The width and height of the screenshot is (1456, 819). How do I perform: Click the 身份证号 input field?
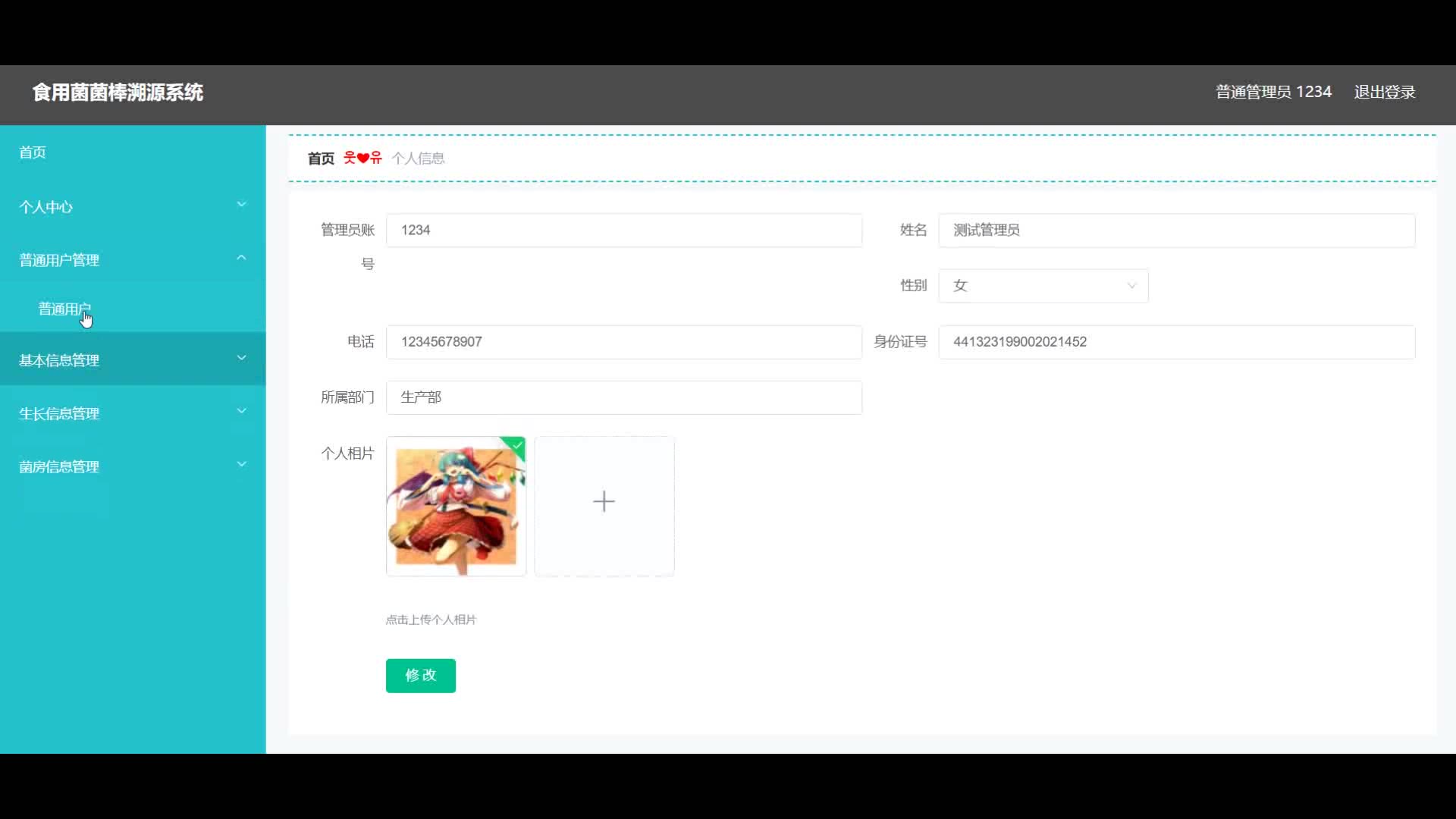(x=1175, y=342)
